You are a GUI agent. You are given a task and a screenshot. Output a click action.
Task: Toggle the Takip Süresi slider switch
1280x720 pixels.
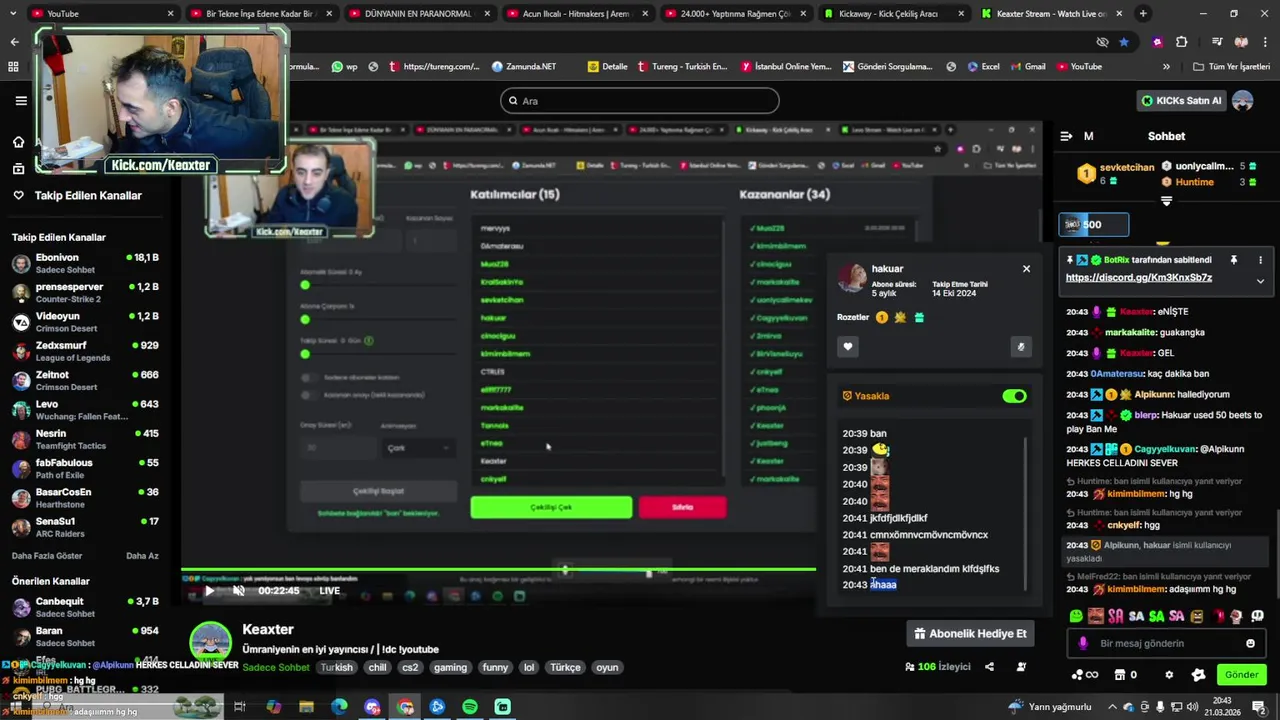[x=305, y=354]
